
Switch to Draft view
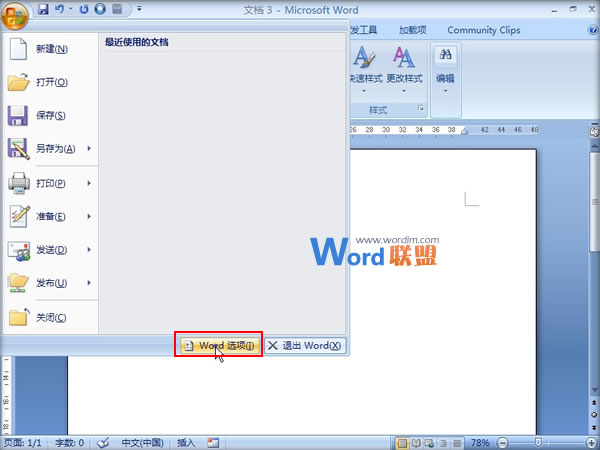pyautogui.click(x=457, y=443)
